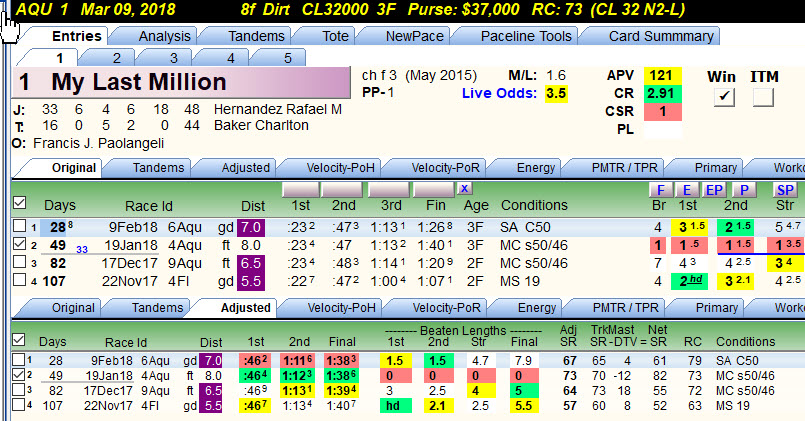Viewport: 805px width, 421px height.
Task: Click the RC column header in Adjusted table
Action: pos(693,341)
